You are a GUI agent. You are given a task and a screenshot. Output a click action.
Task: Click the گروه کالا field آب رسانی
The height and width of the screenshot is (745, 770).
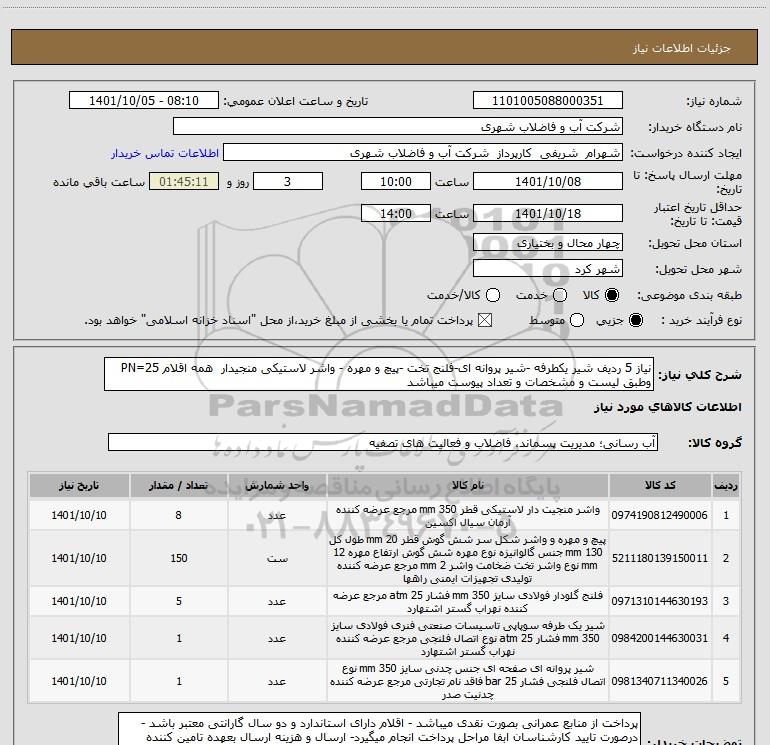[383, 442]
